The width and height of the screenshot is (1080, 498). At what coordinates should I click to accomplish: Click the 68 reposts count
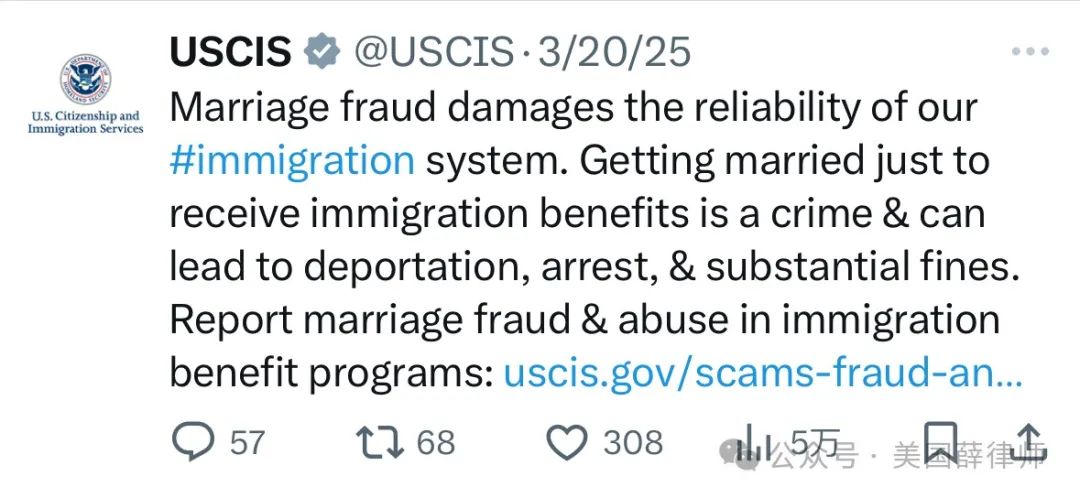[x=436, y=442]
